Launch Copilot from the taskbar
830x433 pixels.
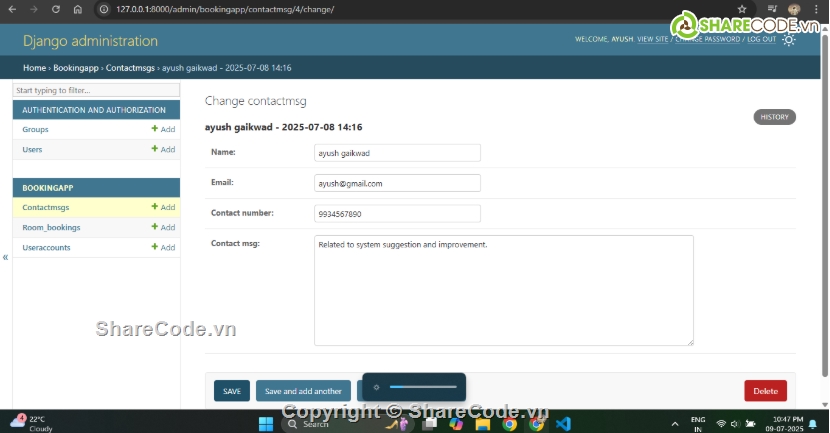tap(456, 424)
